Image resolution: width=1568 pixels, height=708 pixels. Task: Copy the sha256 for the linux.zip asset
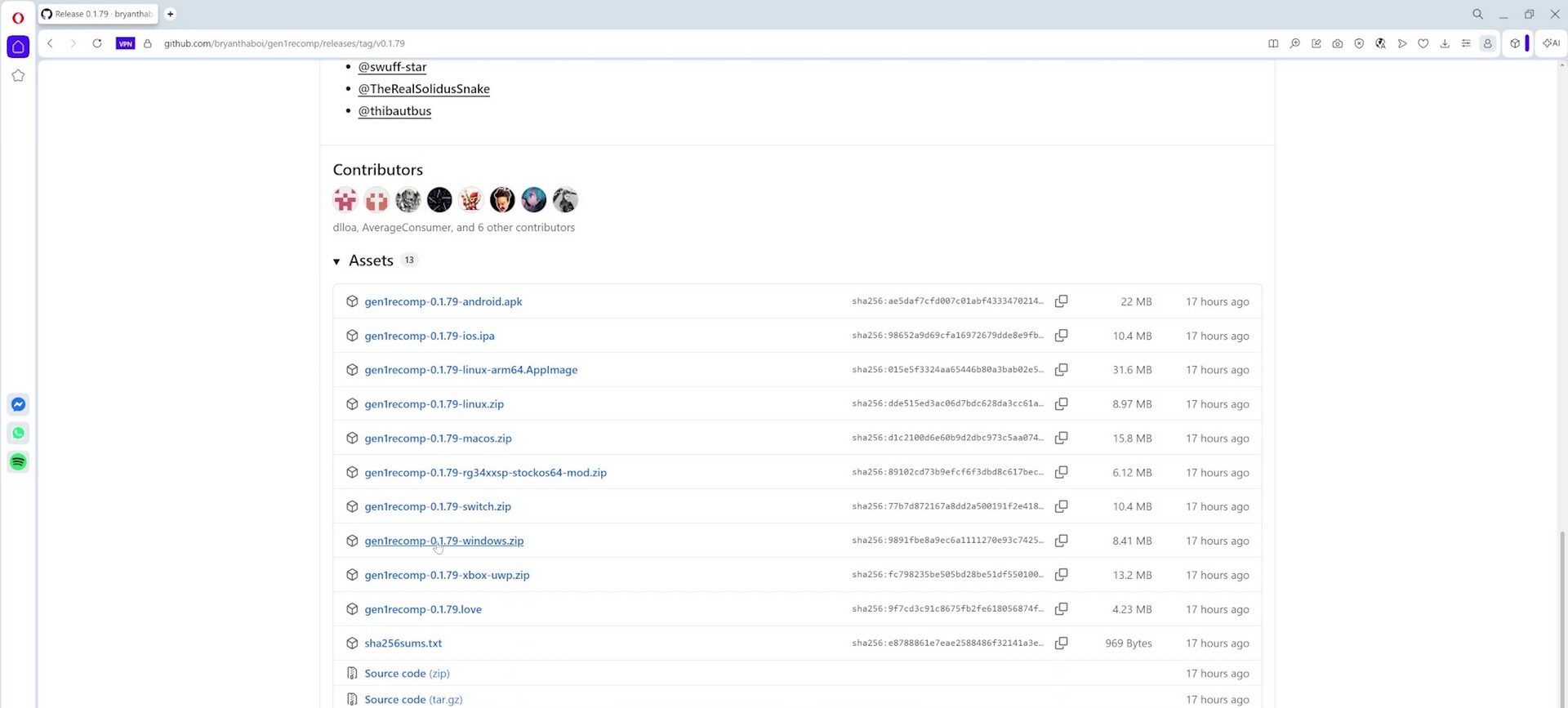(x=1061, y=404)
